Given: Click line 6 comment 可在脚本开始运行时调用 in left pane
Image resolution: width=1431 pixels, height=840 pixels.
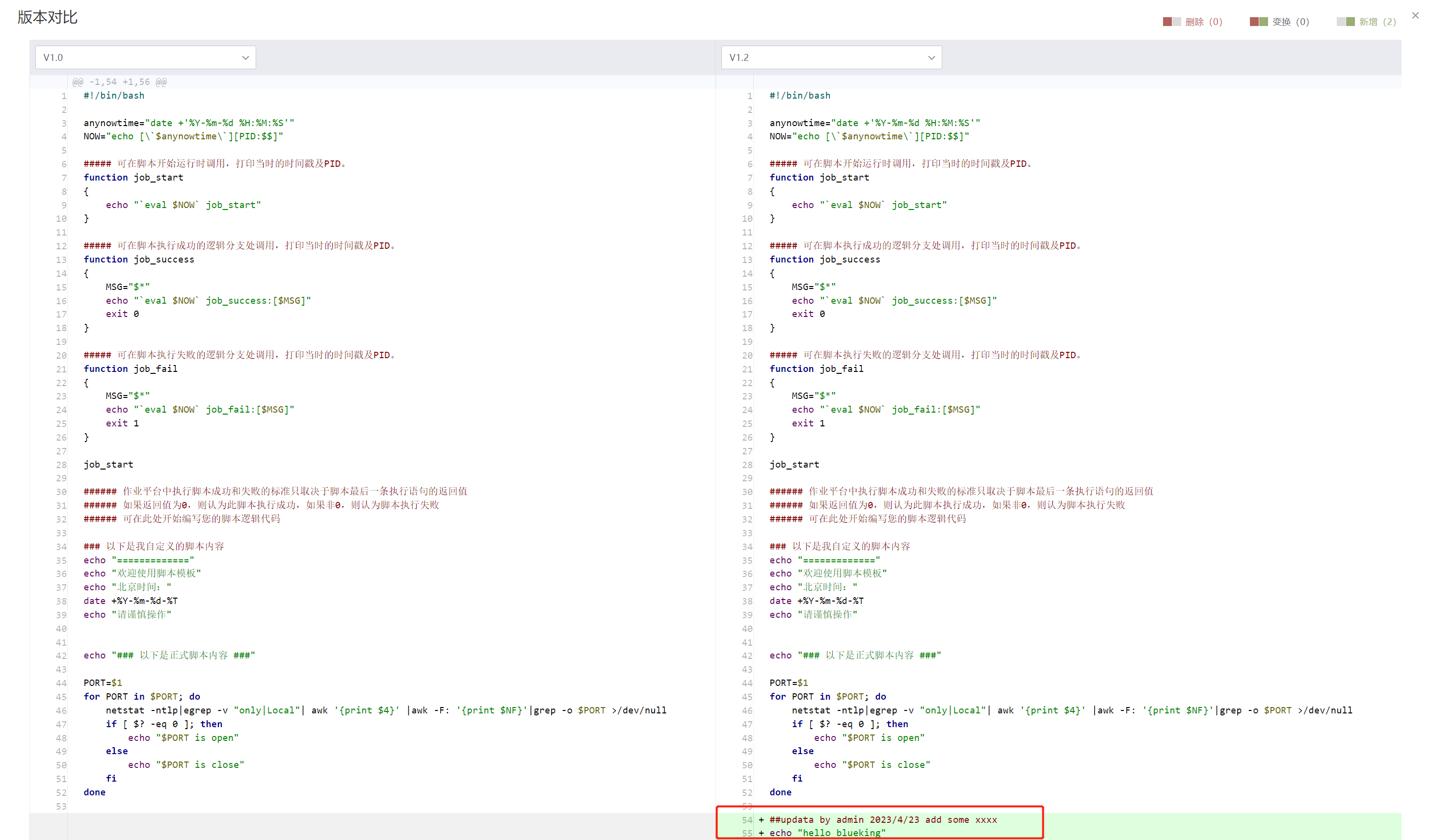Looking at the screenshot, I should 214,163.
